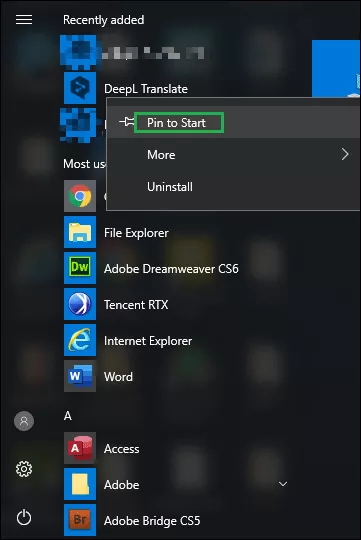Click the Access app icon
361x540 pixels.
80,448
